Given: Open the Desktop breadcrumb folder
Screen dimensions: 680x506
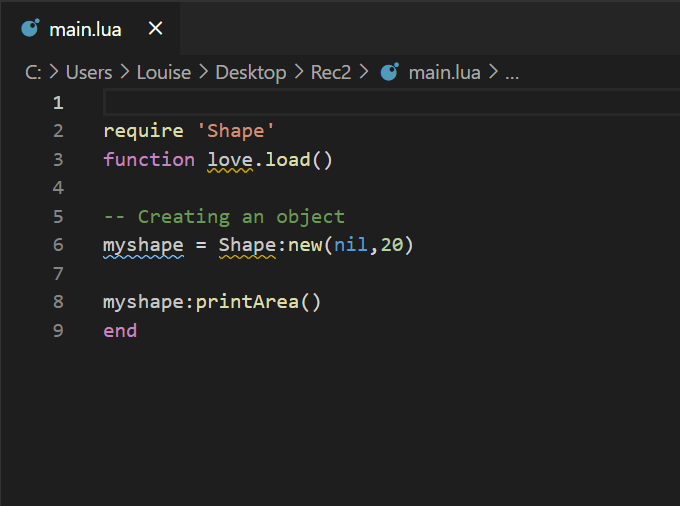Looking at the screenshot, I should pyautogui.click(x=251, y=72).
